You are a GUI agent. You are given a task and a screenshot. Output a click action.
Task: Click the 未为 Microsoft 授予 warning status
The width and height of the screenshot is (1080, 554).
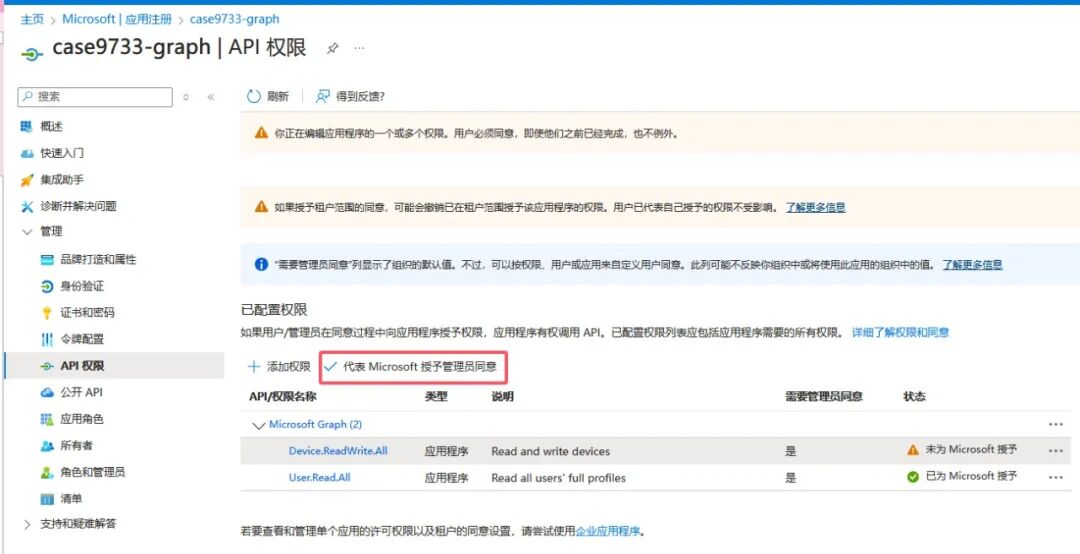point(962,450)
